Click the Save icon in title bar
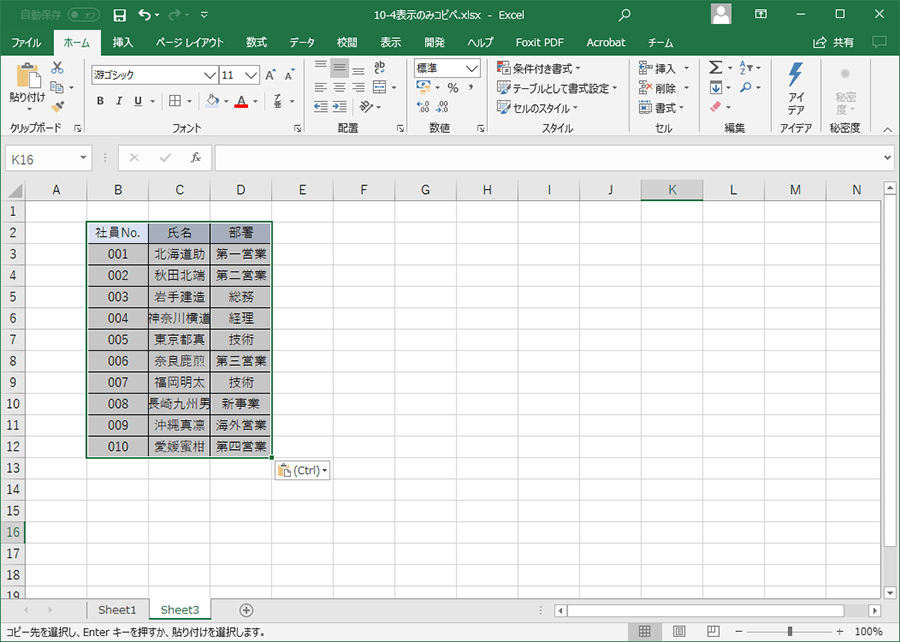Viewport: 900px width, 642px height. (119, 15)
